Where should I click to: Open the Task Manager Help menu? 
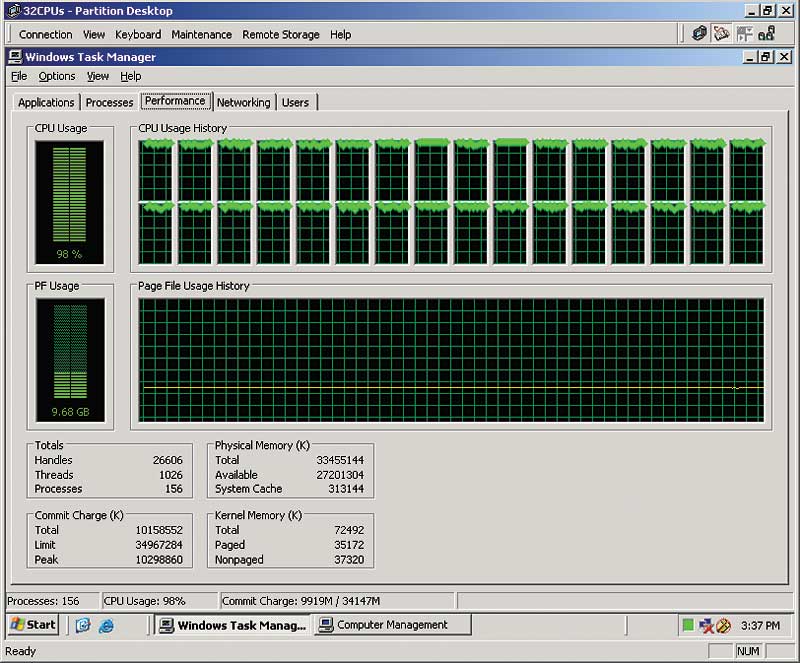[131, 76]
